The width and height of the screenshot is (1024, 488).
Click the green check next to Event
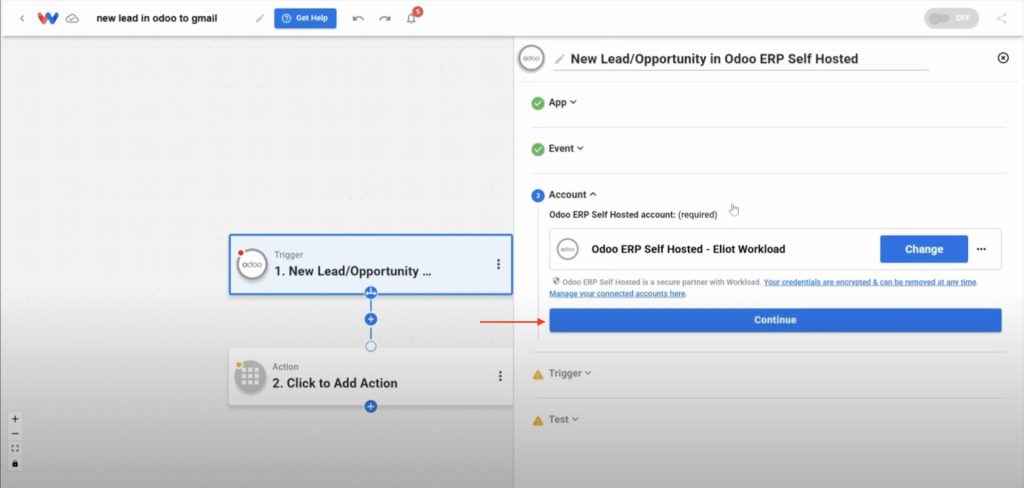(537, 150)
